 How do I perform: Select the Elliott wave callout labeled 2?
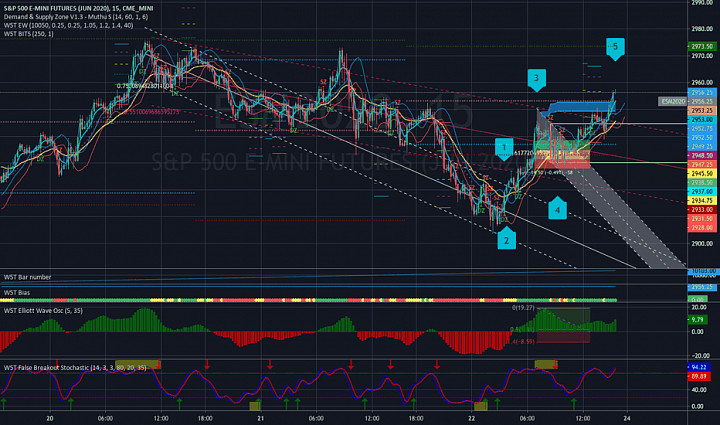coord(506,238)
